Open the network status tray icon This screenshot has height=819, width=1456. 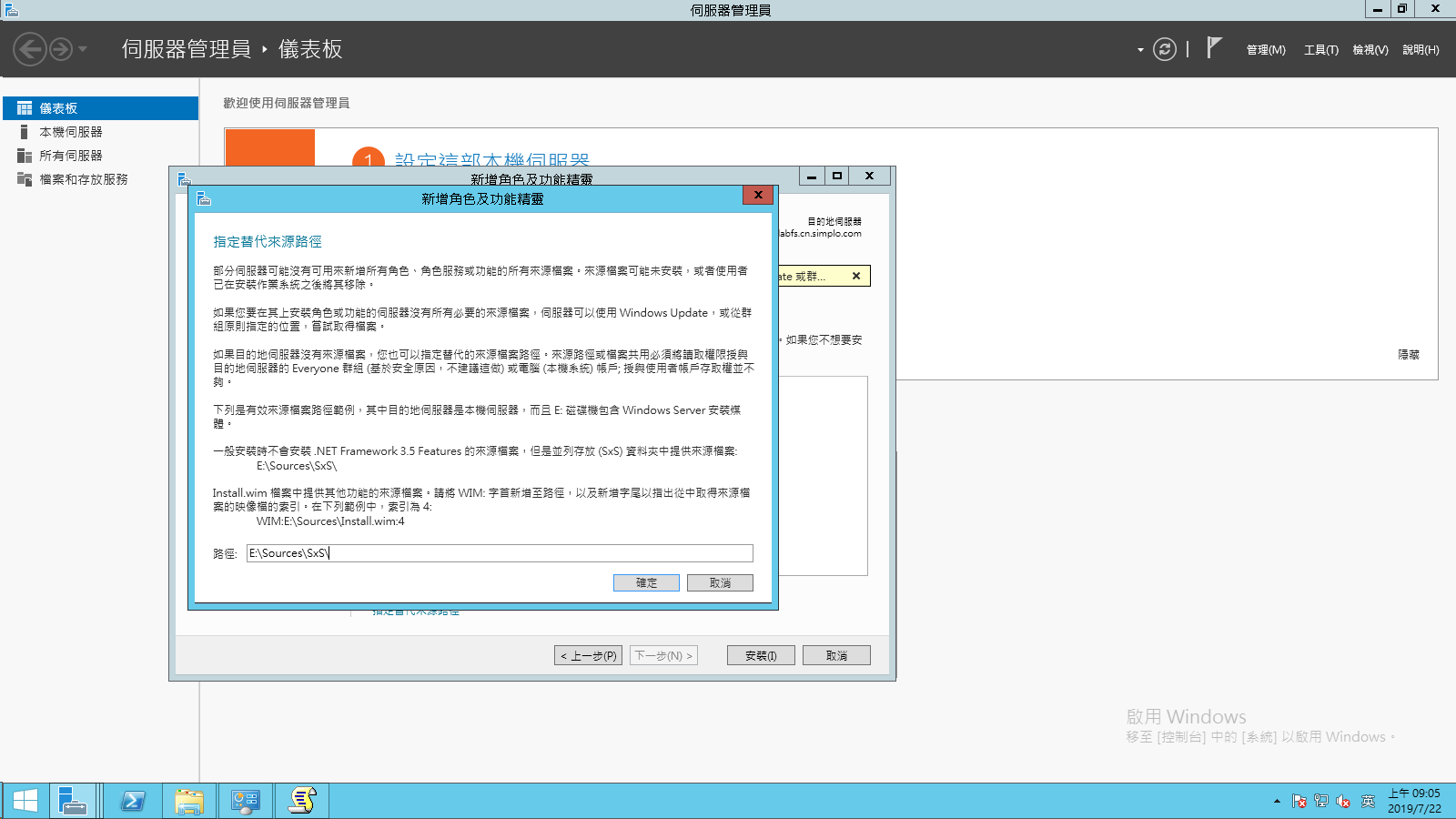[1321, 802]
